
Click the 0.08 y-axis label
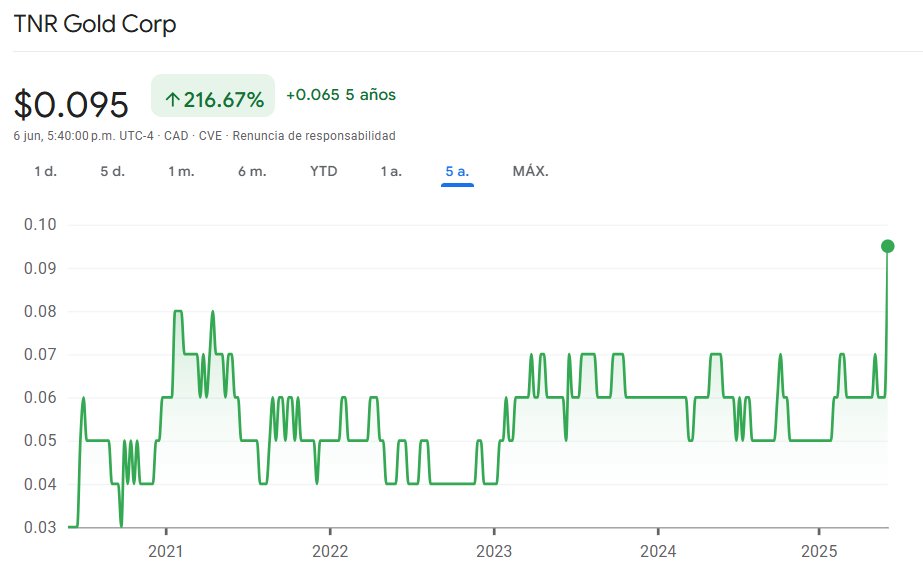pos(40,311)
